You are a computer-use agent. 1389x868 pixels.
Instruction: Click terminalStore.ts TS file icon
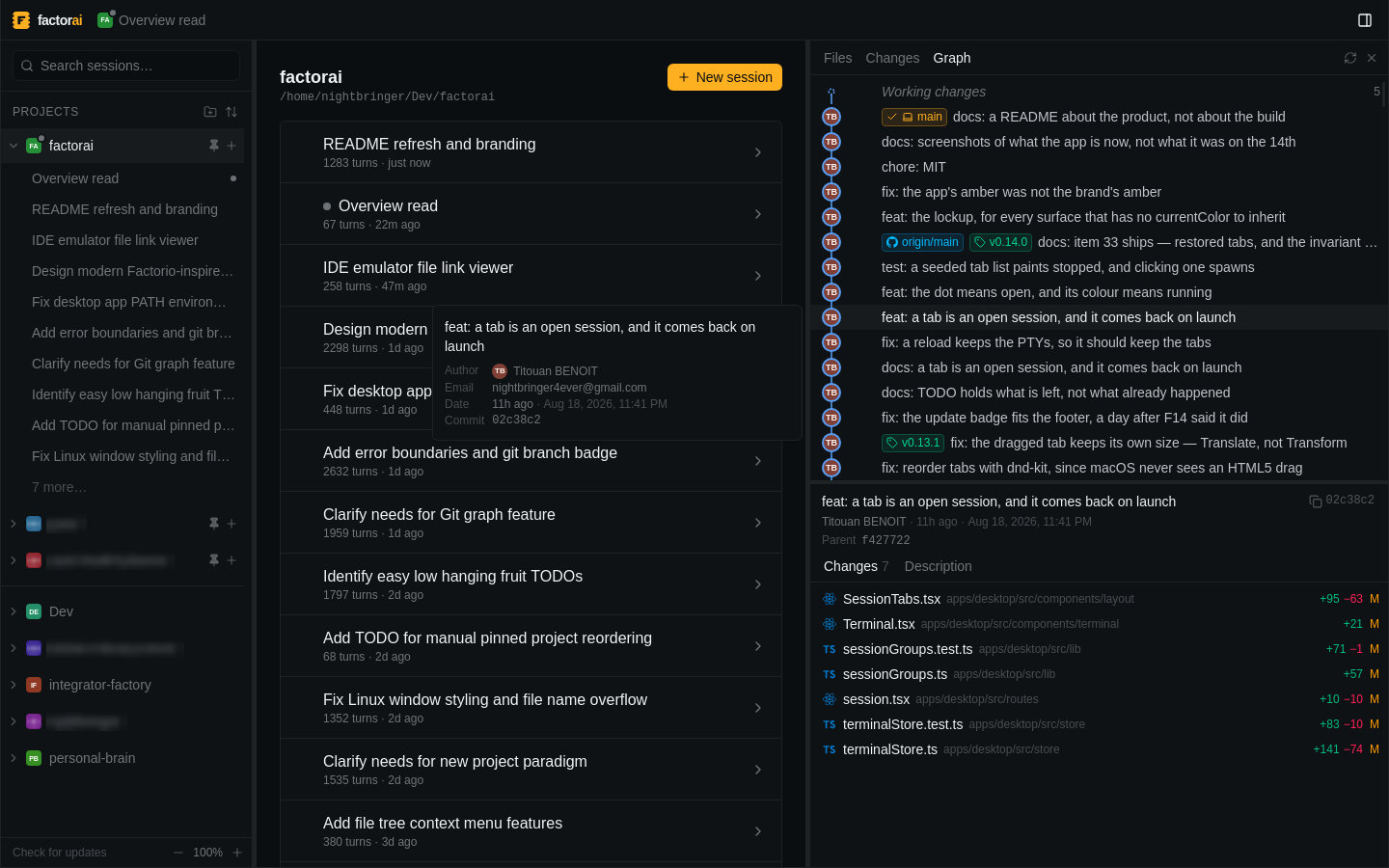coord(830,749)
